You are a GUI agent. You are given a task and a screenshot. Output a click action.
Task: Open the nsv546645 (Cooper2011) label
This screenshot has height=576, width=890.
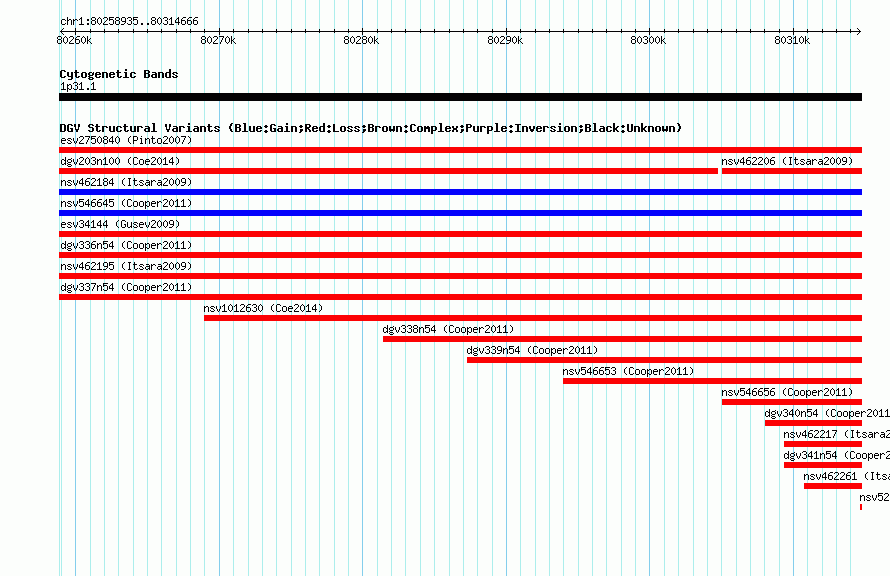126,203
